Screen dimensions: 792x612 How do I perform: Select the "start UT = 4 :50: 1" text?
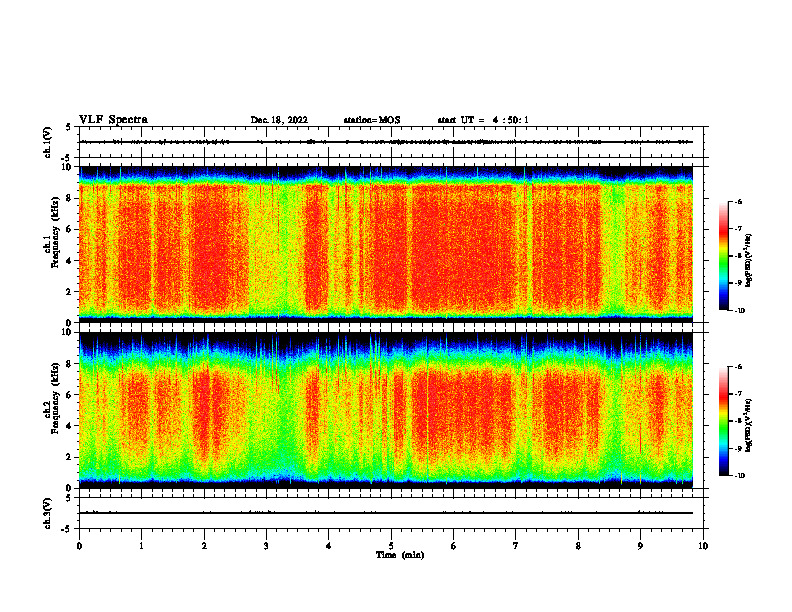point(483,120)
